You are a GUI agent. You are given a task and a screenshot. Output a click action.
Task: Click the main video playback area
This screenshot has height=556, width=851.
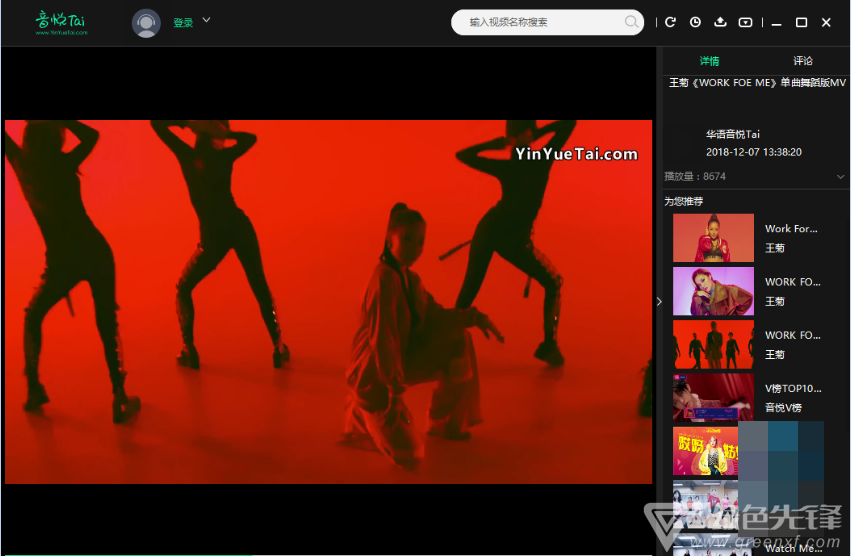[x=328, y=301]
